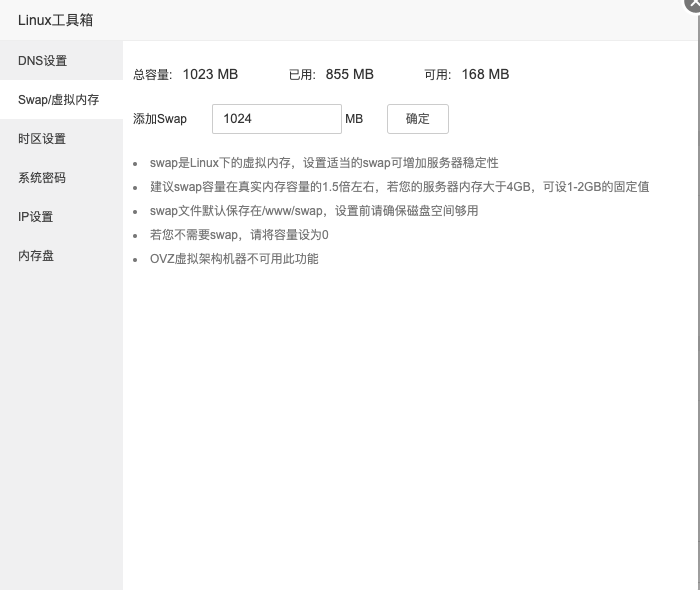This screenshot has width=700, height=590.
Task: Click the 添加Swap label
Action: (x=160, y=119)
